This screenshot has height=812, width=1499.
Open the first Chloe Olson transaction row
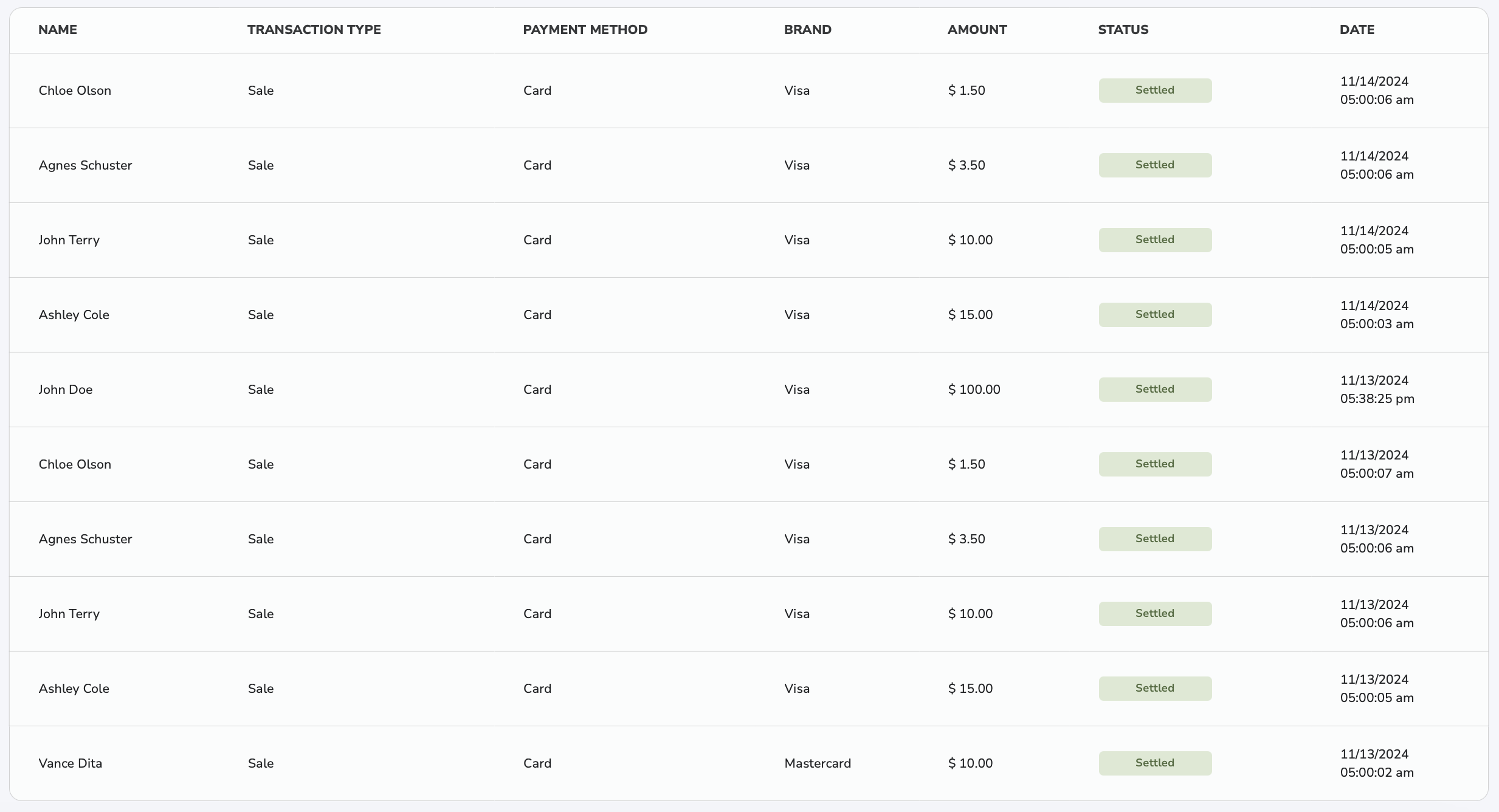pyautogui.click(x=75, y=91)
